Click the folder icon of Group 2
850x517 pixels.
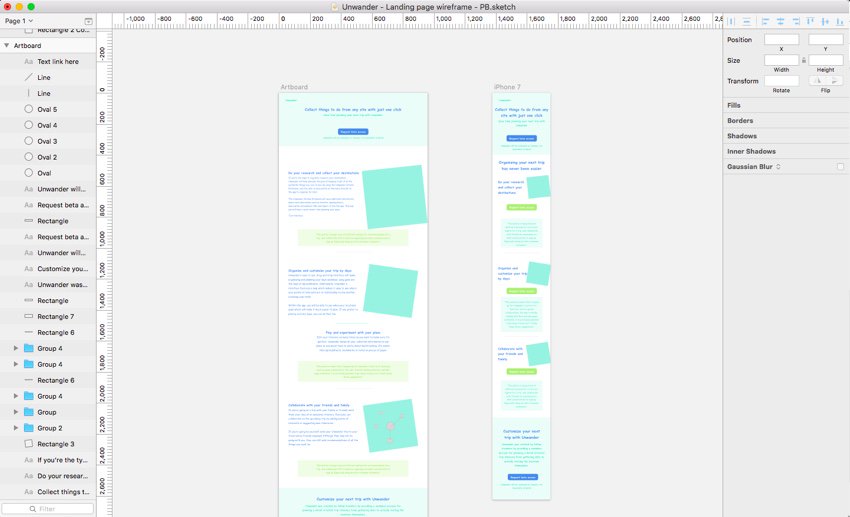pyautogui.click(x=29, y=428)
